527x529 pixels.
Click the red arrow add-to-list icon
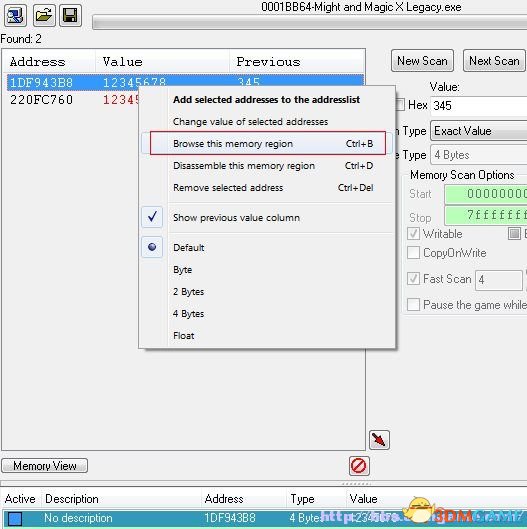[x=379, y=440]
